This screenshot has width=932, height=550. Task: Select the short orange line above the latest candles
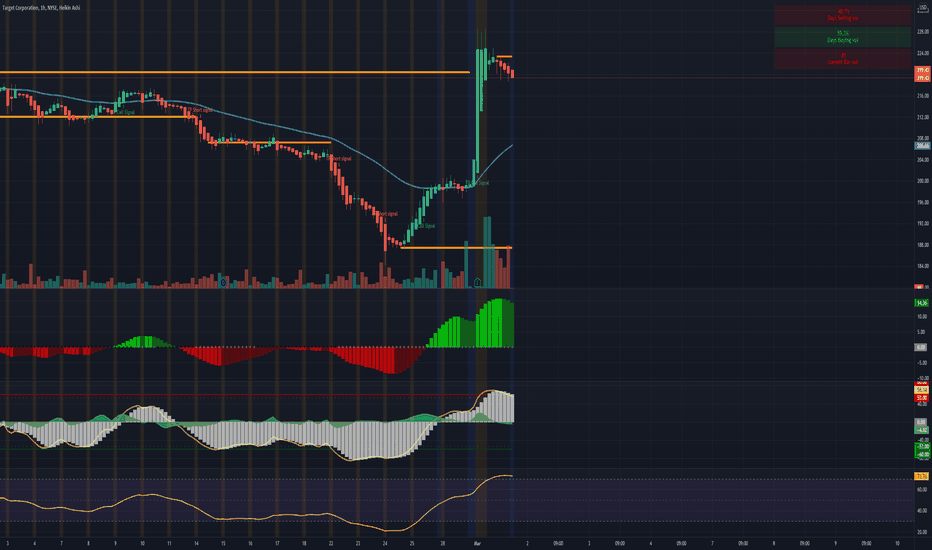(x=504, y=56)
